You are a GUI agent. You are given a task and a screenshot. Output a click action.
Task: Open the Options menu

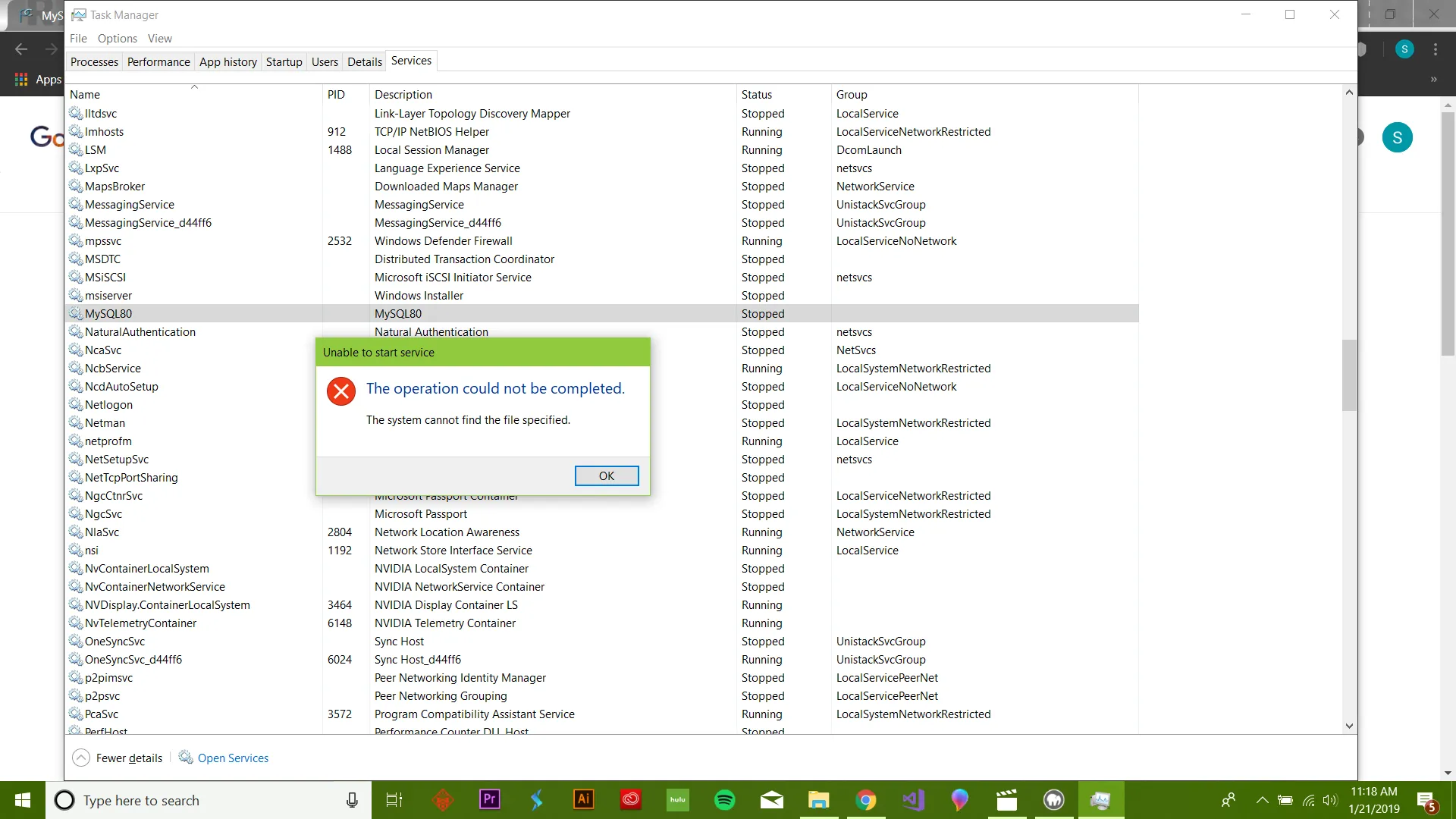pos(117,38)
